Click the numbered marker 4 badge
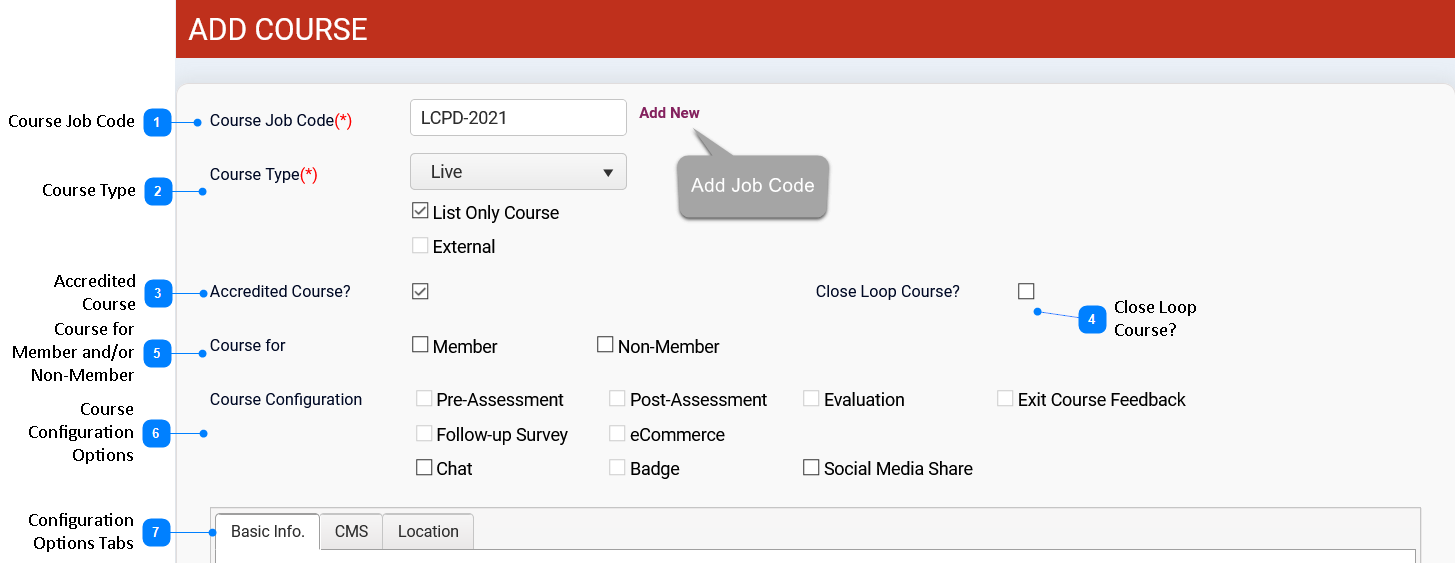The height and width of the screenshot is (563, 1455). [1091, 319]
